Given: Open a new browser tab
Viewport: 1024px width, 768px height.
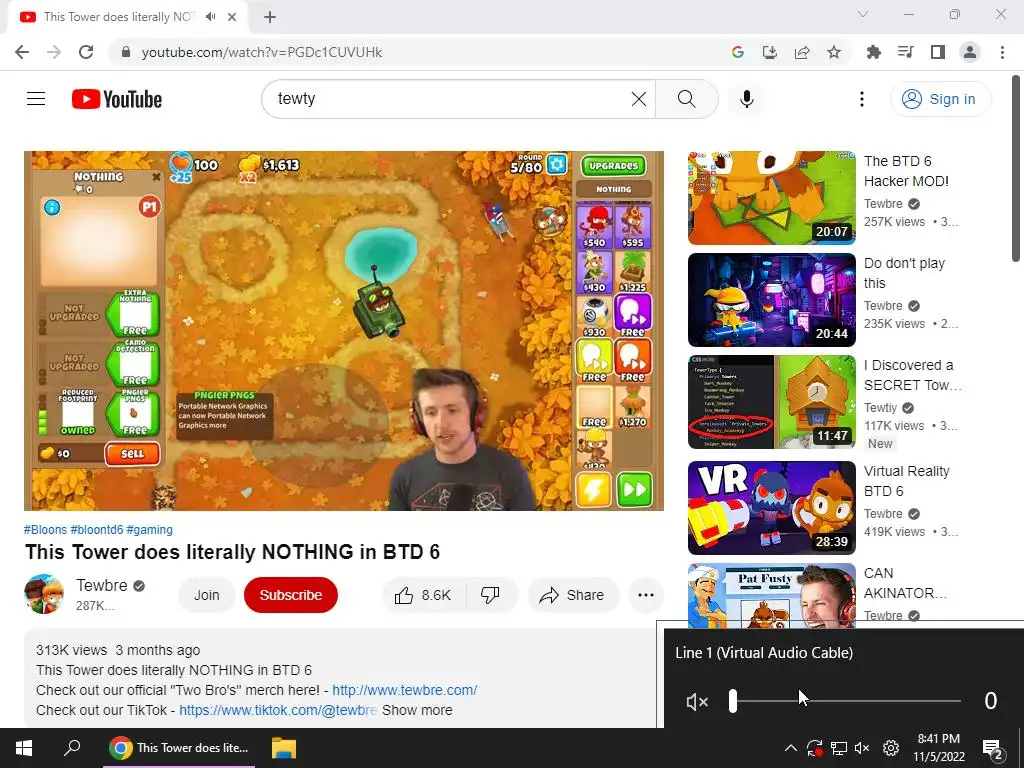Looking at the screenshot, I should 270,17.
